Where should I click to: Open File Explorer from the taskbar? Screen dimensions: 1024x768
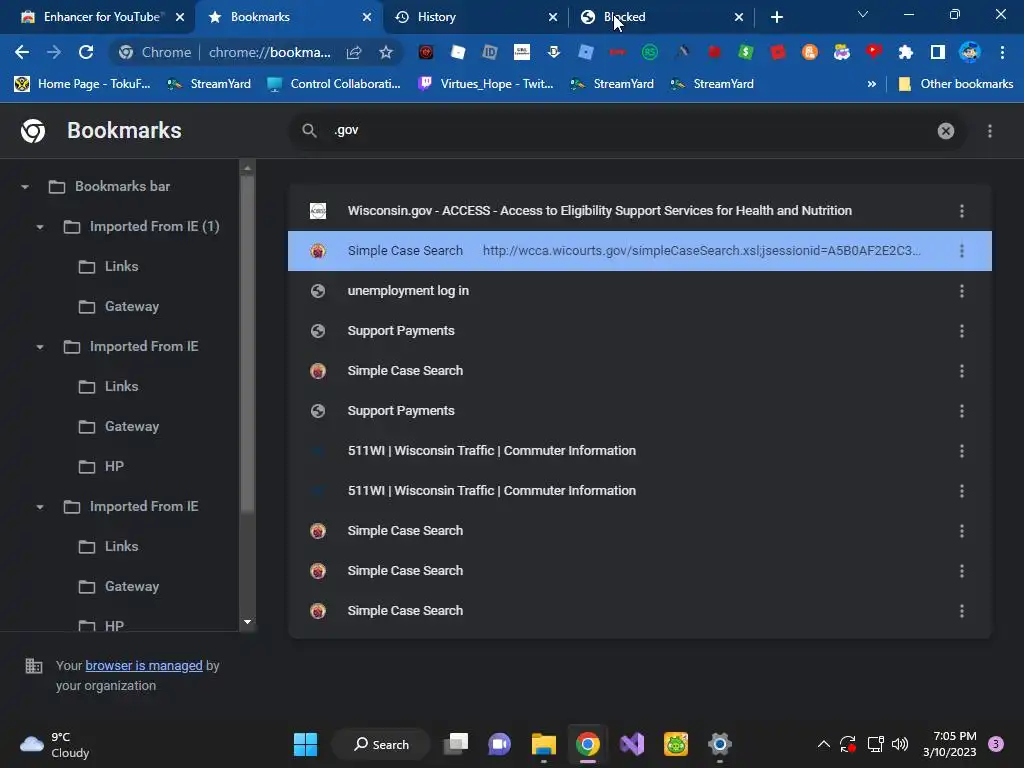[543, 744]
